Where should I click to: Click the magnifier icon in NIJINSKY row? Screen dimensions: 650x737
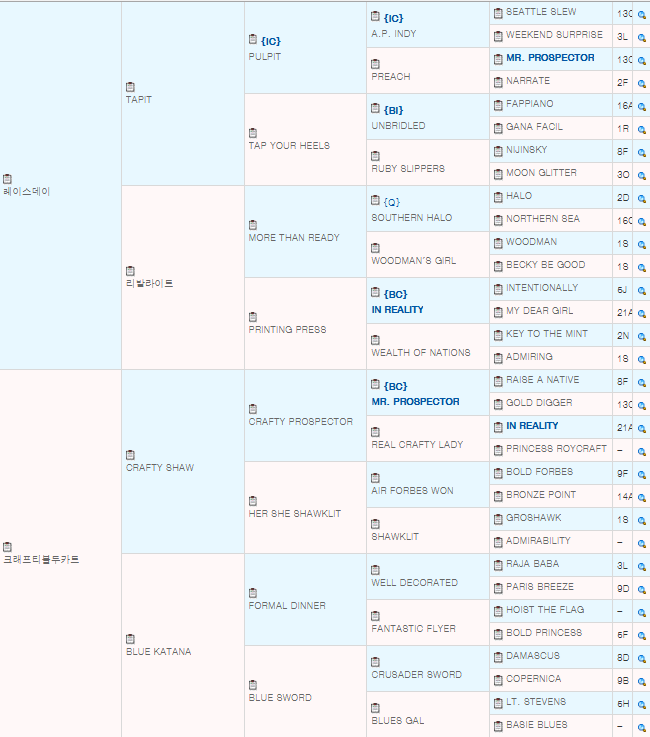click(x=641, y=151)
